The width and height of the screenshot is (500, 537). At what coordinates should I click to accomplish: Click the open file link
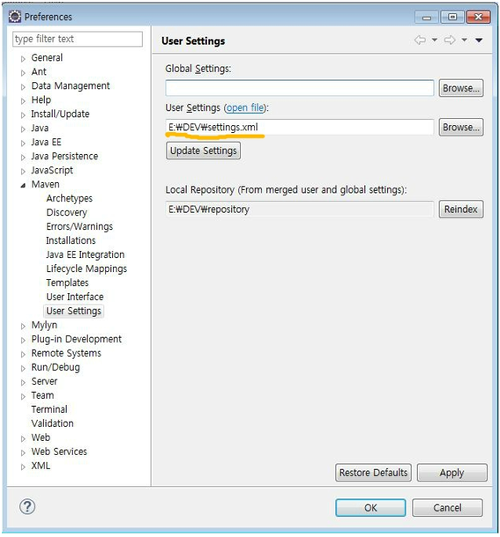click(245, 108)
